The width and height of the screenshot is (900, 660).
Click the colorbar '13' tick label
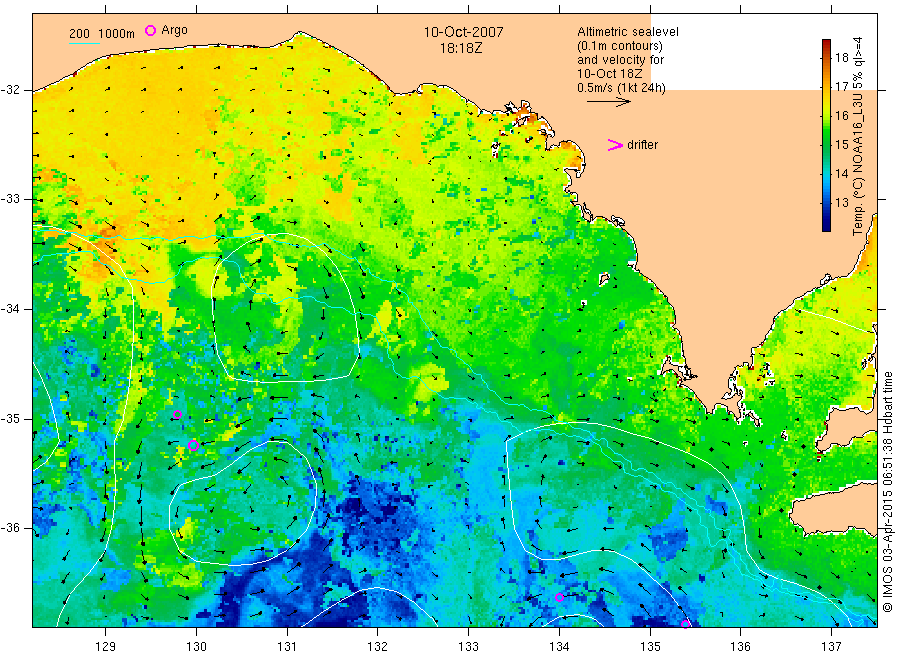tap(841, 203)
